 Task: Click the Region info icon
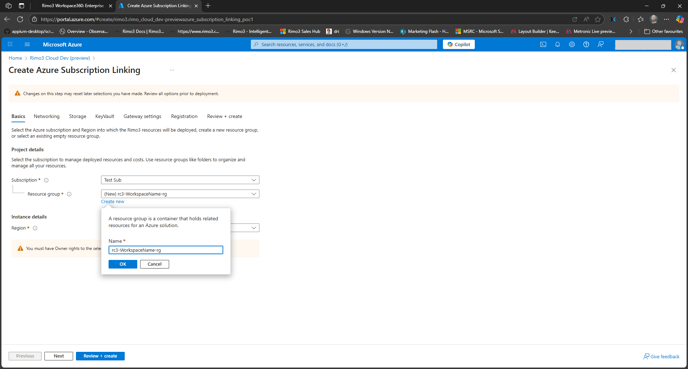pos(35,228)
